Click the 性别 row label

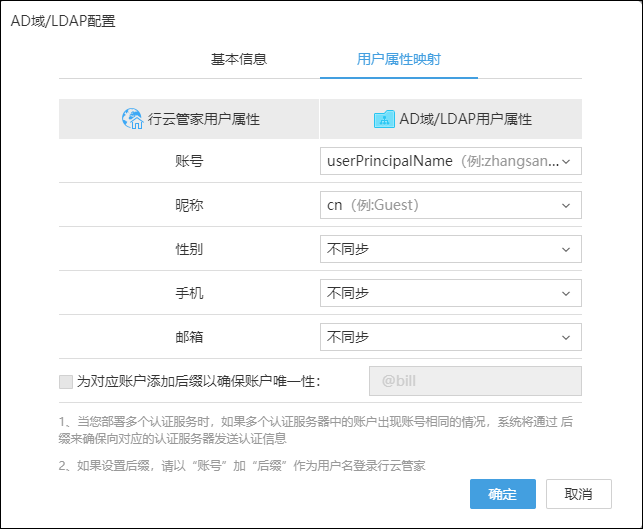point(189,249)
